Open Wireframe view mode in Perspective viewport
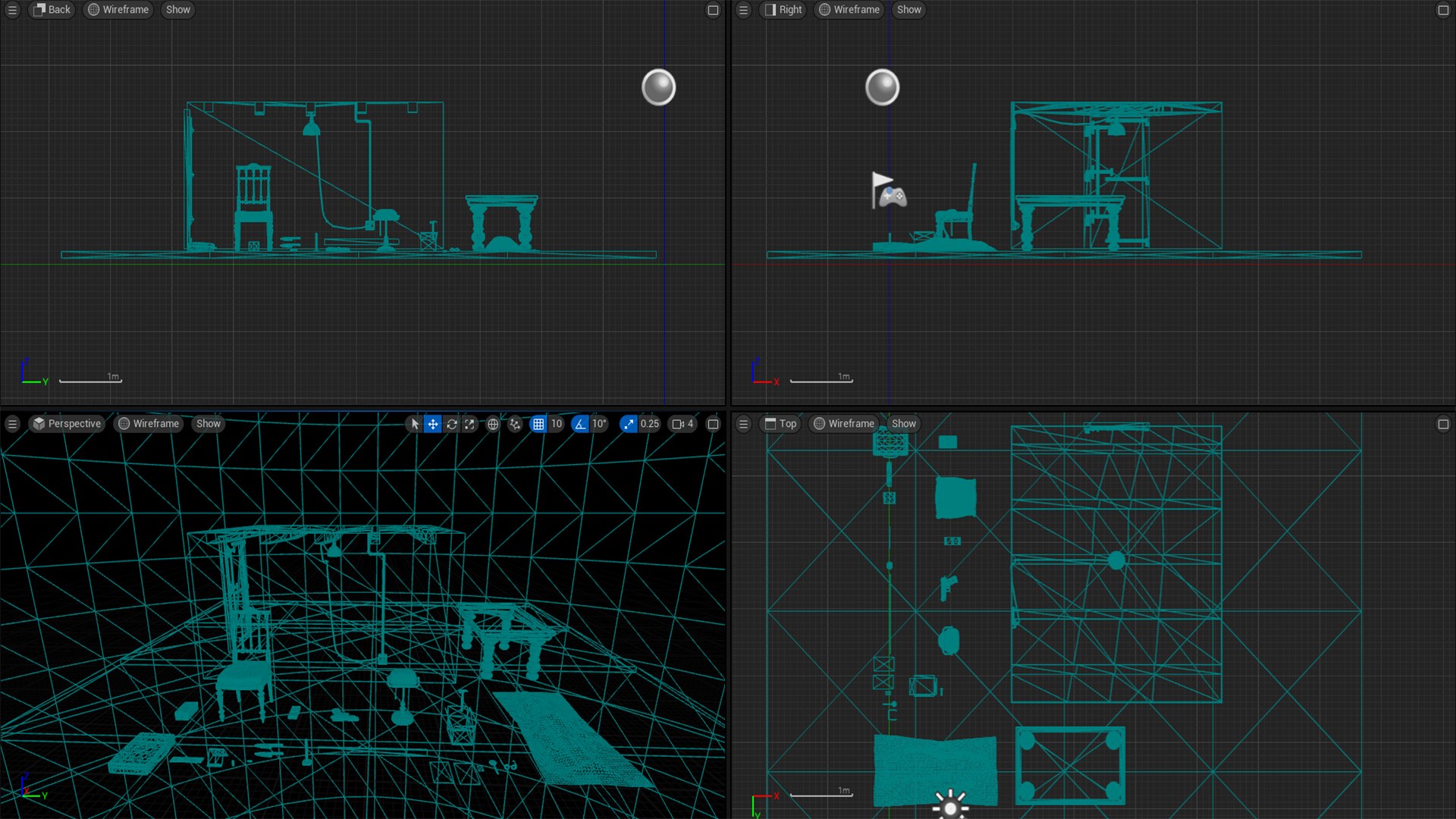 149,424
